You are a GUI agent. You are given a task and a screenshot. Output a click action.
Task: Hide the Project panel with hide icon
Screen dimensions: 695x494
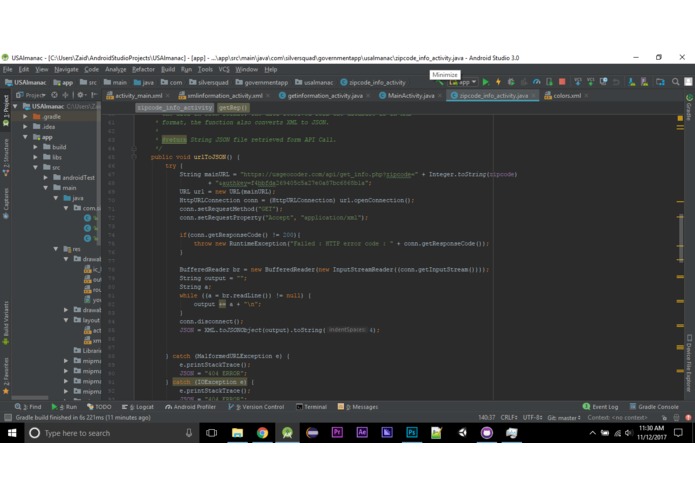94,95
